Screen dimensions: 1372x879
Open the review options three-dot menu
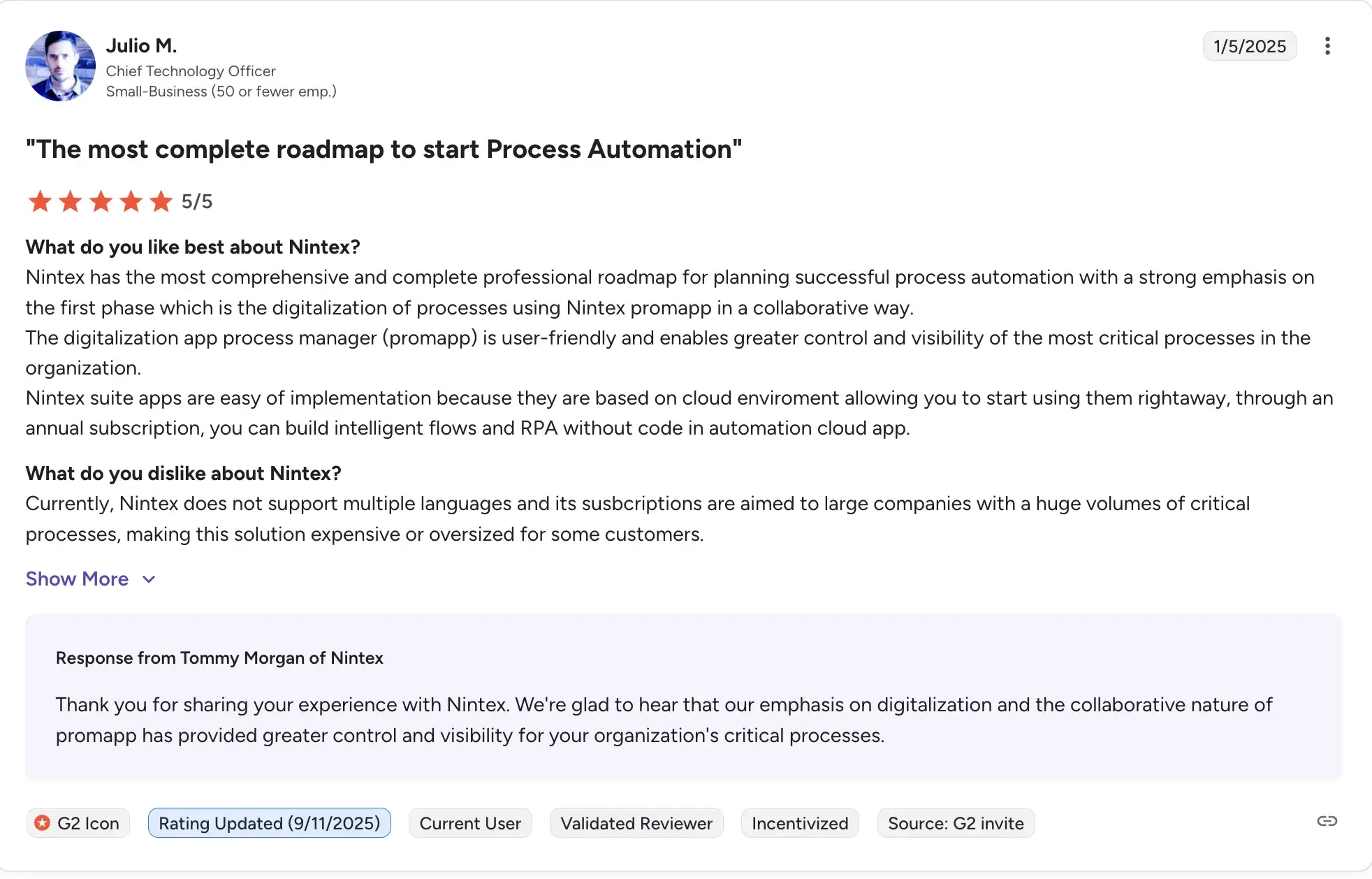point(1327,46)
